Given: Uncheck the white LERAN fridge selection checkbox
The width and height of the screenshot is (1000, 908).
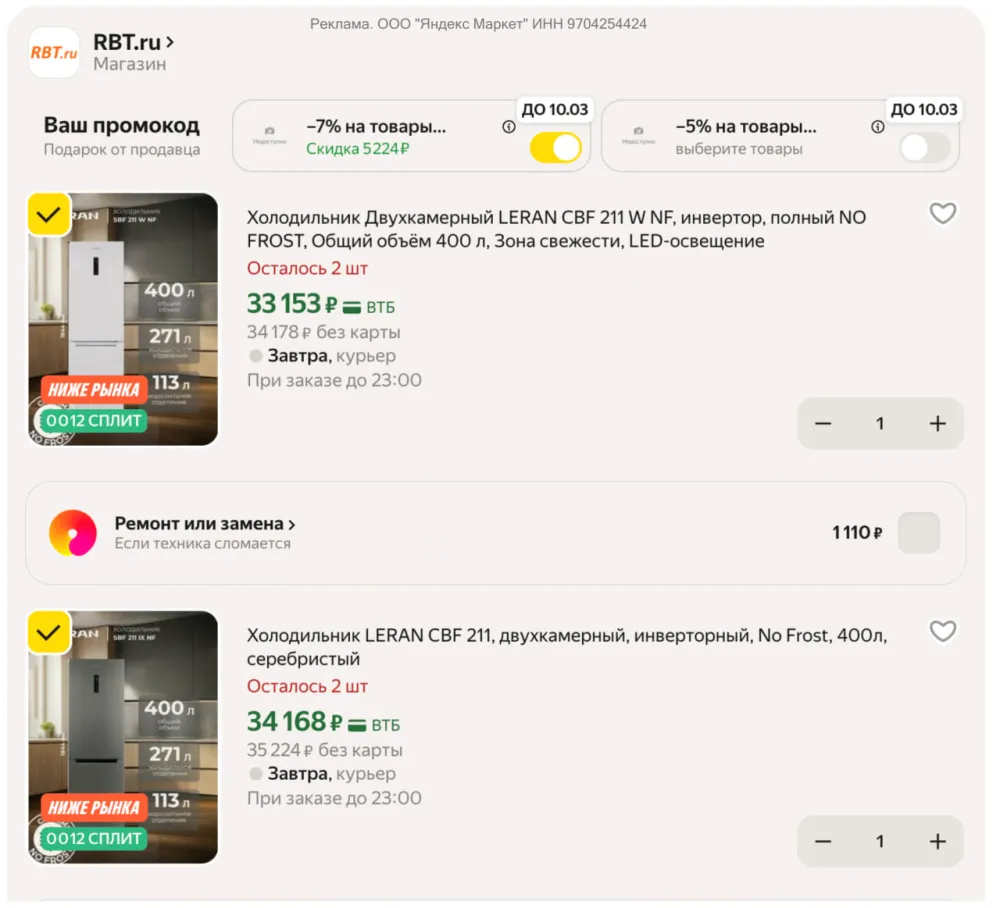Looking at the screenshot, I should coord(48,215).
